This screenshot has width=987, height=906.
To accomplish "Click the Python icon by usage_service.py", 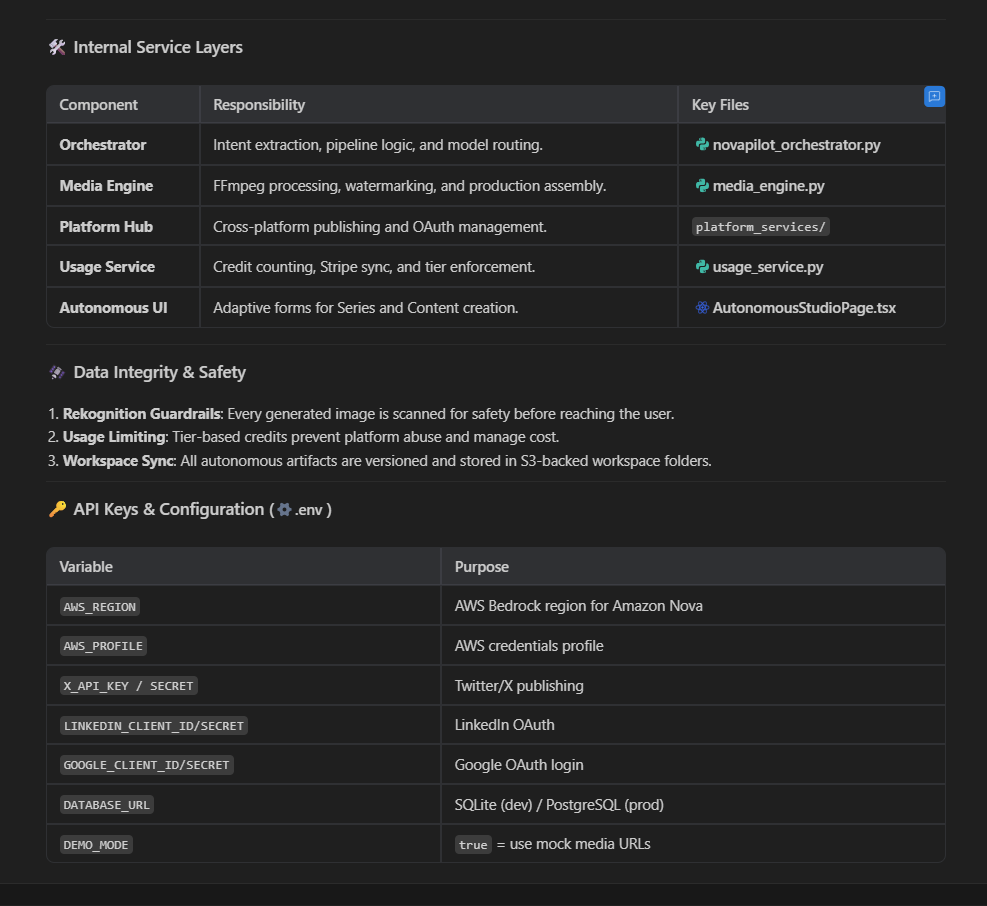I will 702,267.
